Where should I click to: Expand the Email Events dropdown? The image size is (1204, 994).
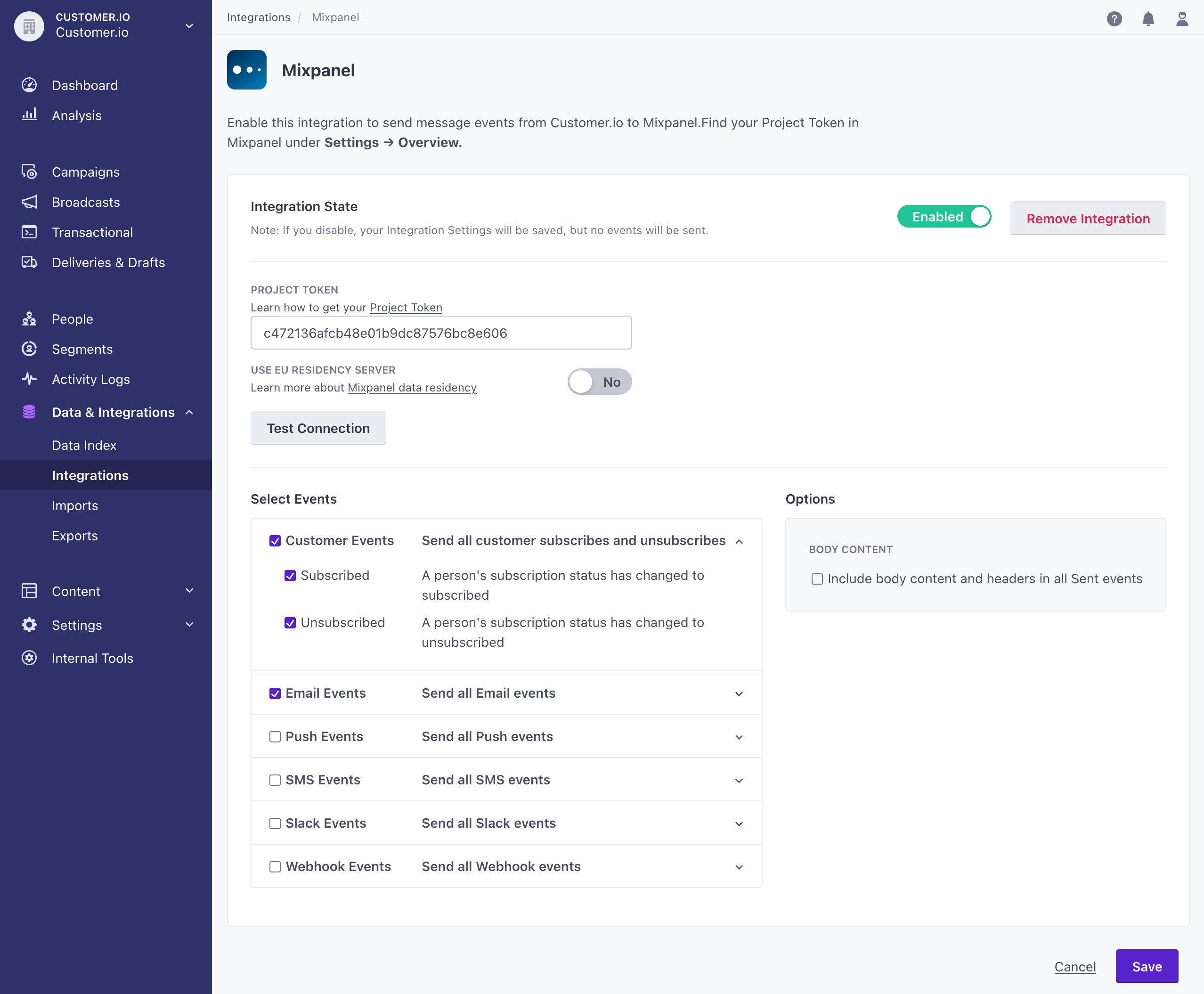pyautogui.click(x=740, y=693)
